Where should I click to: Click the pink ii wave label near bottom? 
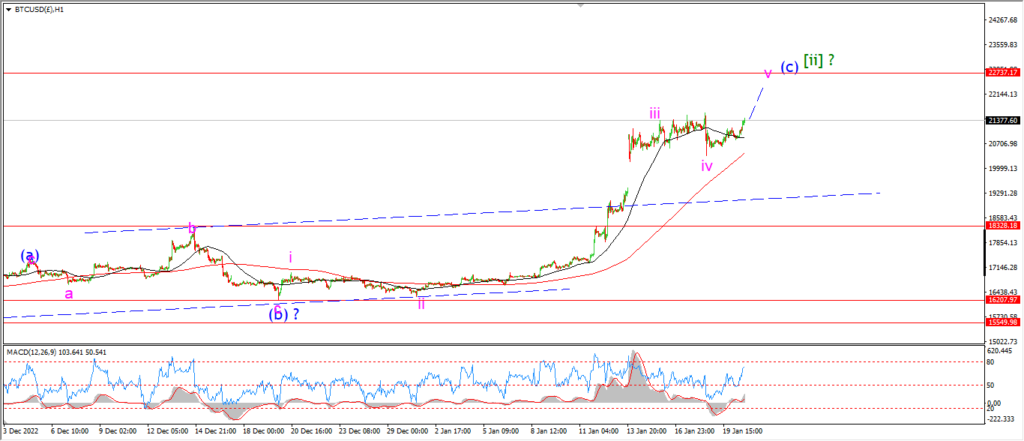point(421,303)
